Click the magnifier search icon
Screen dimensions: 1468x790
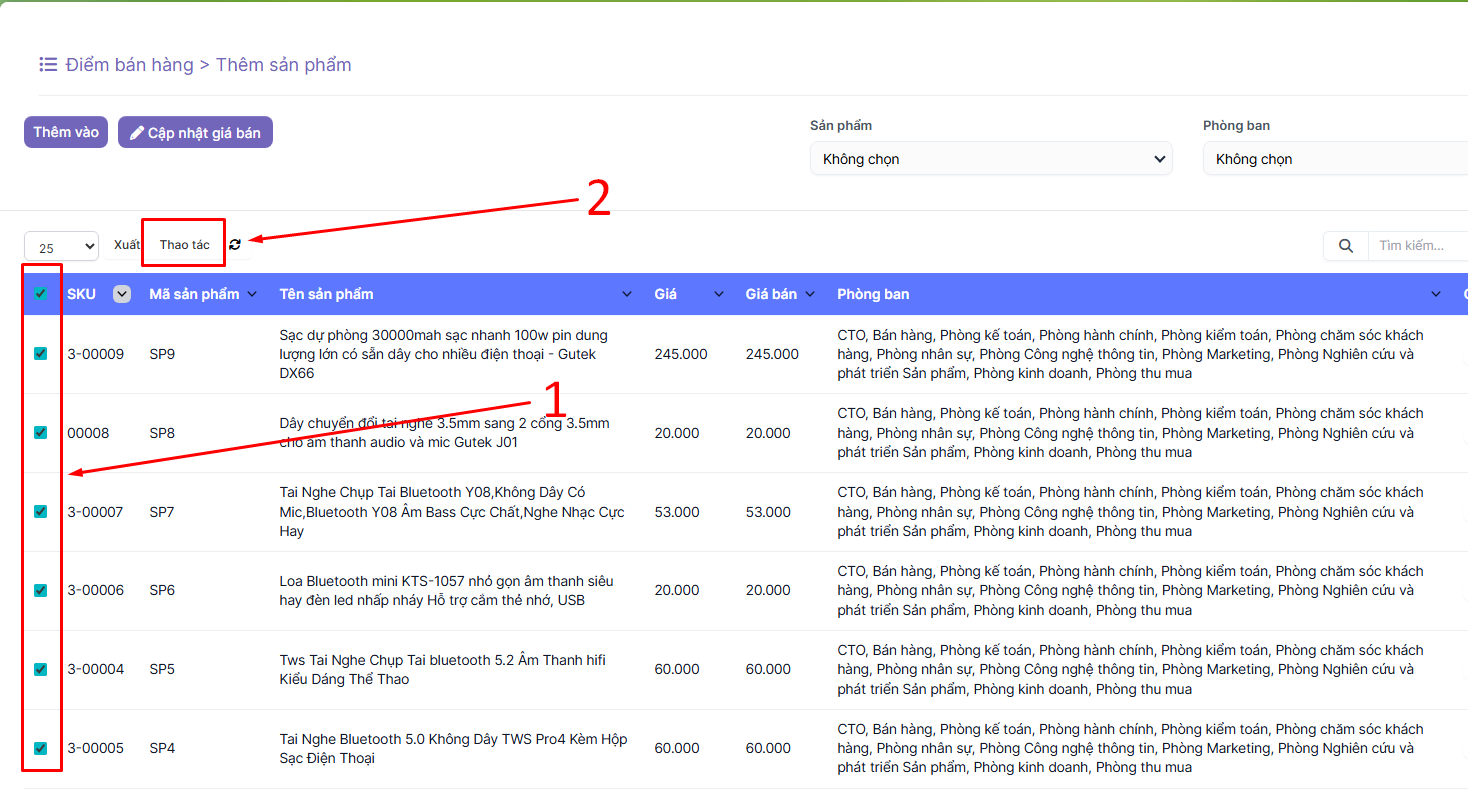coord(1346,246)
